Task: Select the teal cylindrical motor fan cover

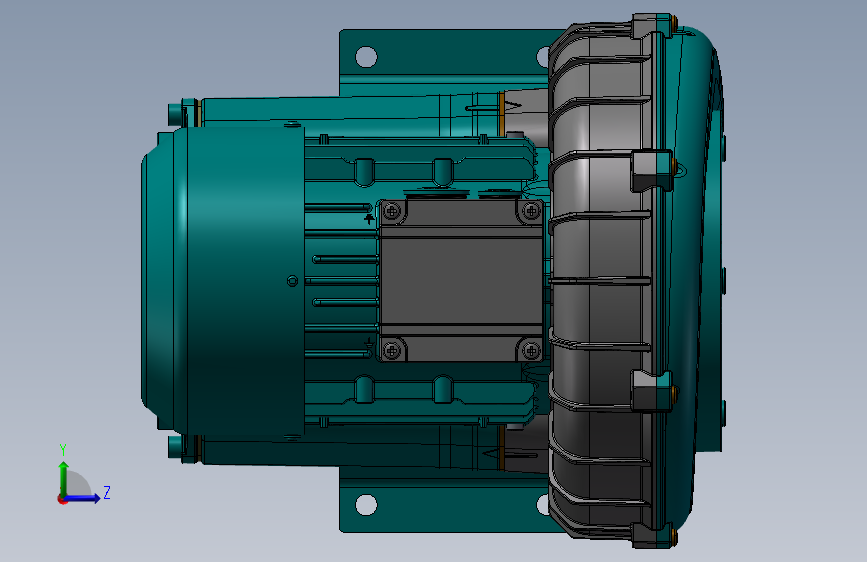Action: tap(223, 281)
